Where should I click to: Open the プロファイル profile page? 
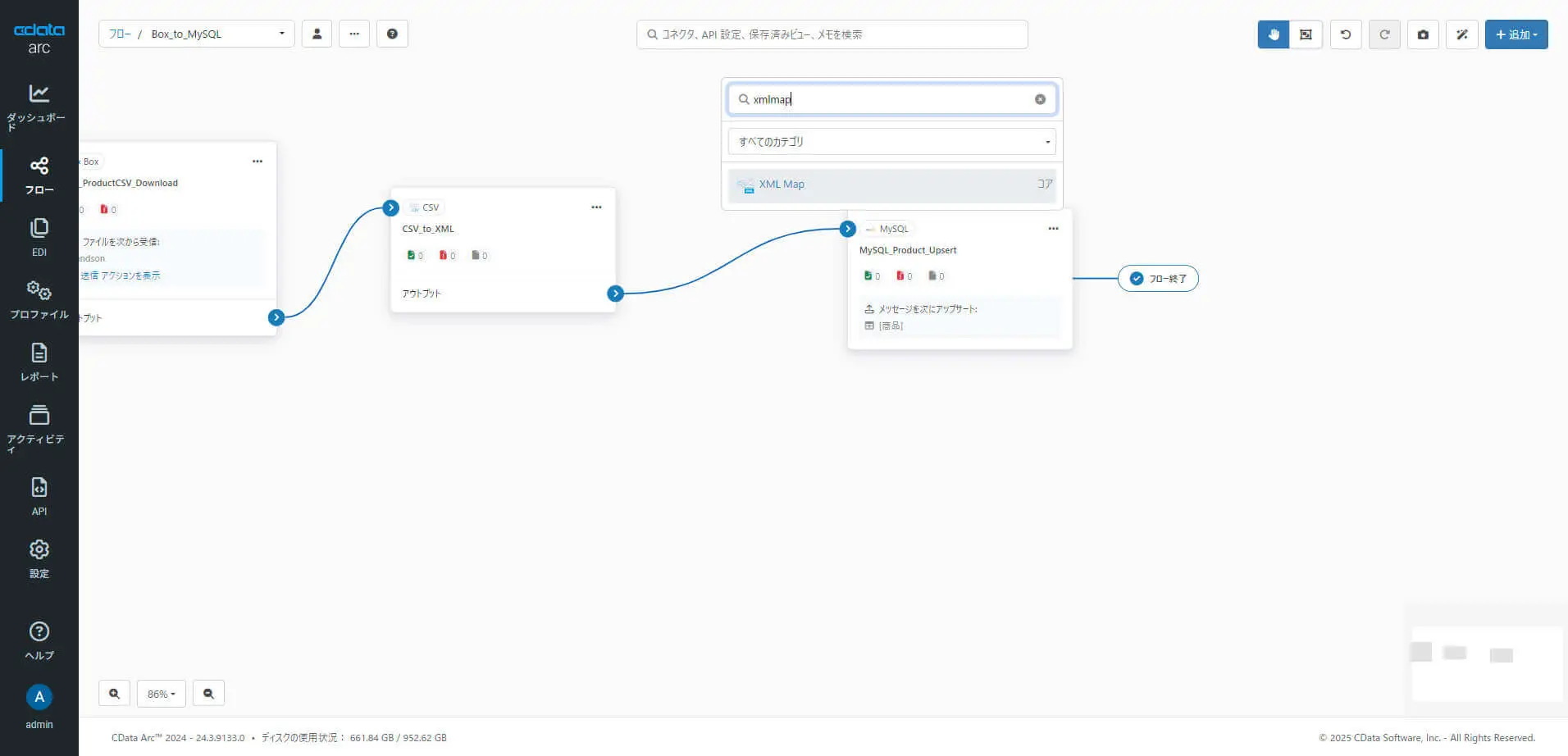39,300
